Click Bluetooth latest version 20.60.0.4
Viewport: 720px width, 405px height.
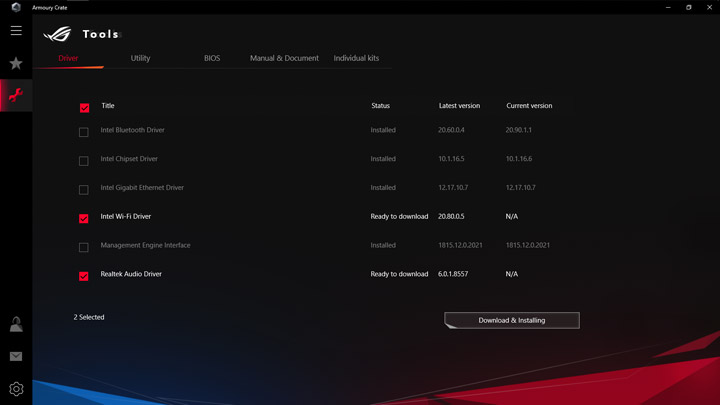[x=451, y=130]
